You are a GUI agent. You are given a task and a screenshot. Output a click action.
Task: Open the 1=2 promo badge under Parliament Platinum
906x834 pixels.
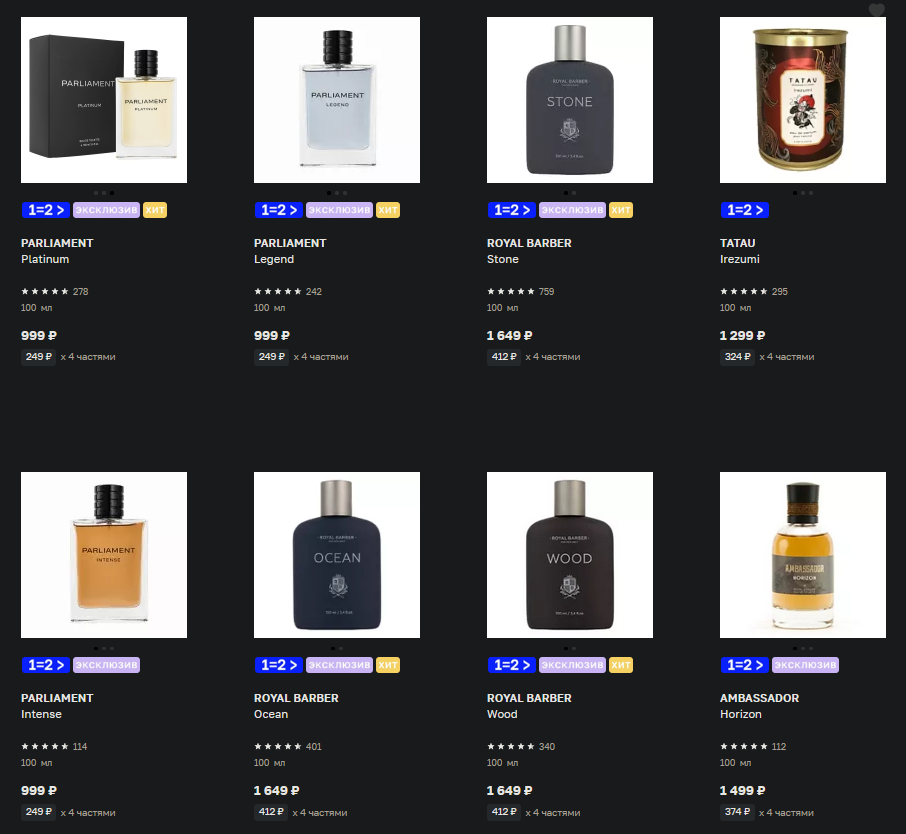46,210
